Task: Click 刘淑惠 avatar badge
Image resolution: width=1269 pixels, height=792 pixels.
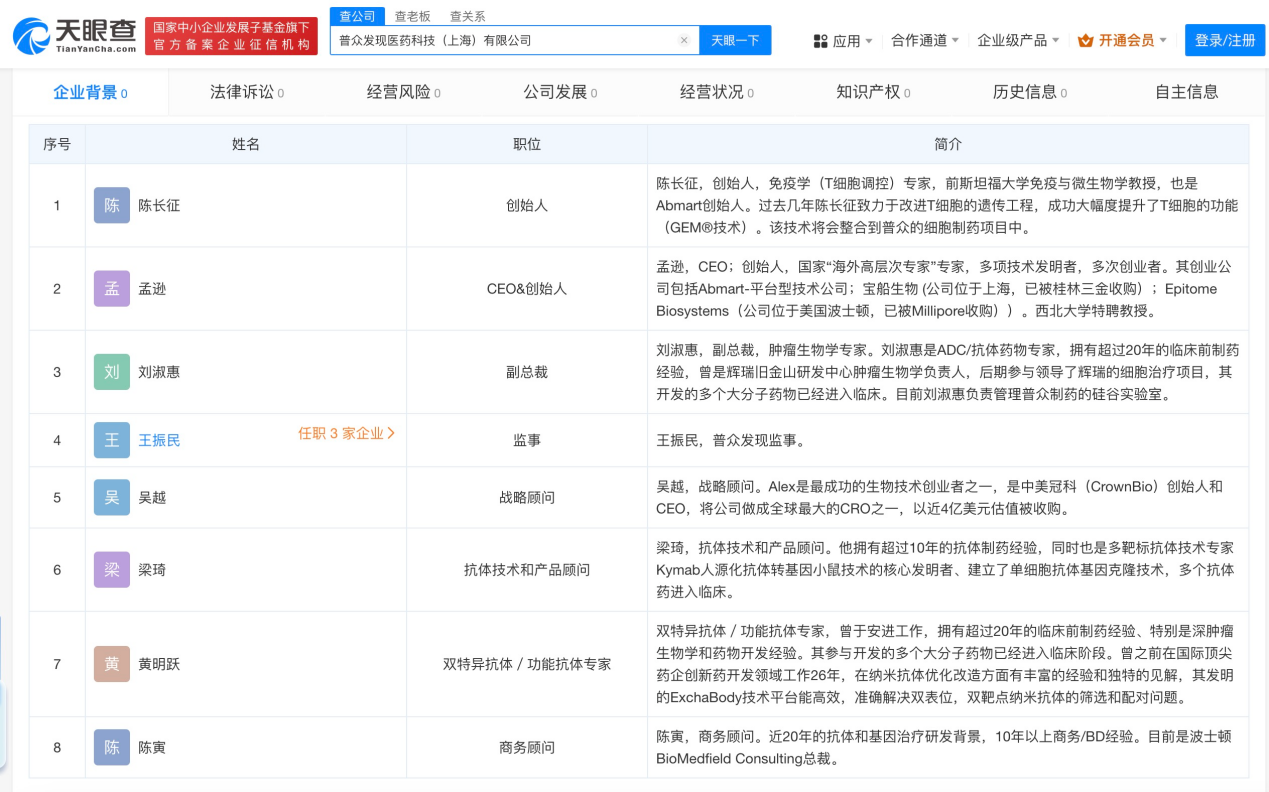Action: pos(112,372)
